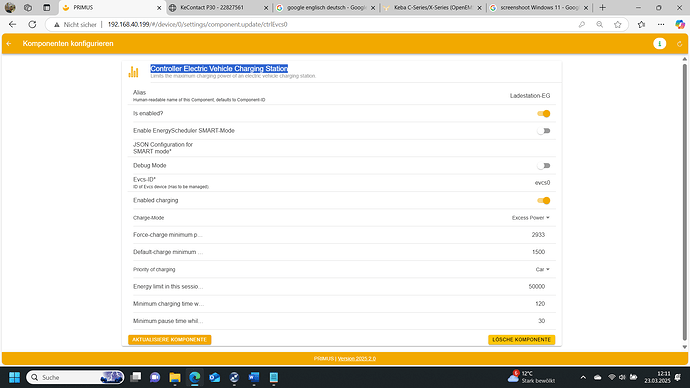
Task: Open the browser zoom magnifier icon
Action: (x=599, y=25)
